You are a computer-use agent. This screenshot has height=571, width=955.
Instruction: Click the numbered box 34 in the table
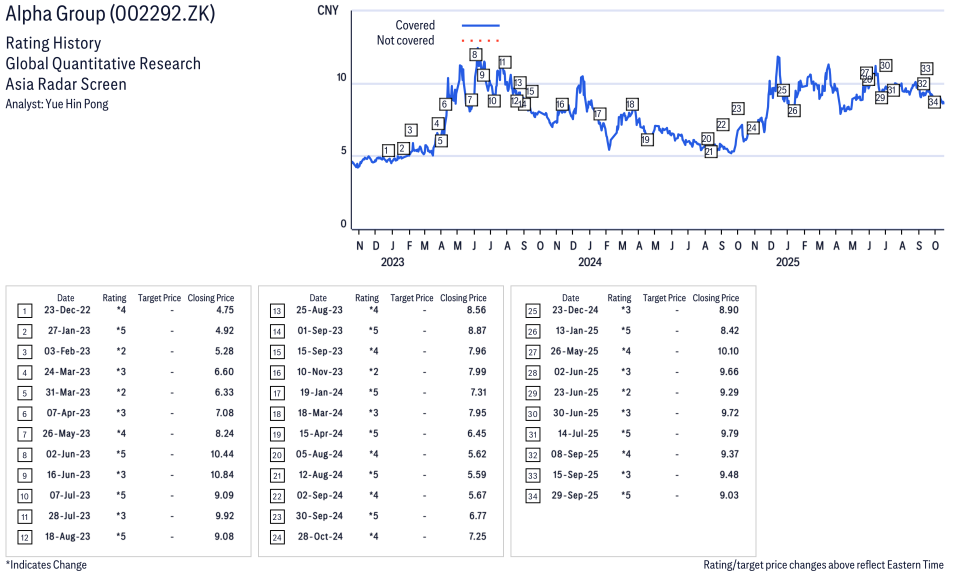(x=530, y=496)
